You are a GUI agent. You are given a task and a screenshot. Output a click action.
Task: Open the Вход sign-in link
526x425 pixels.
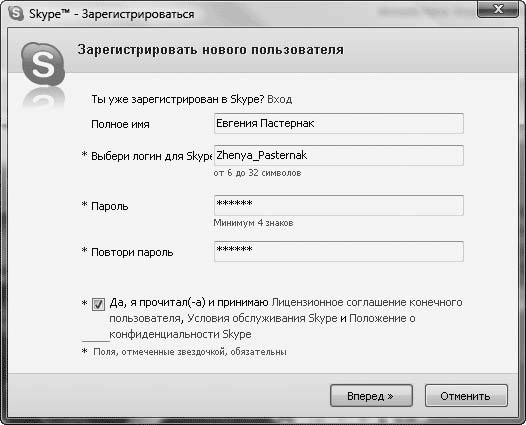279,99
